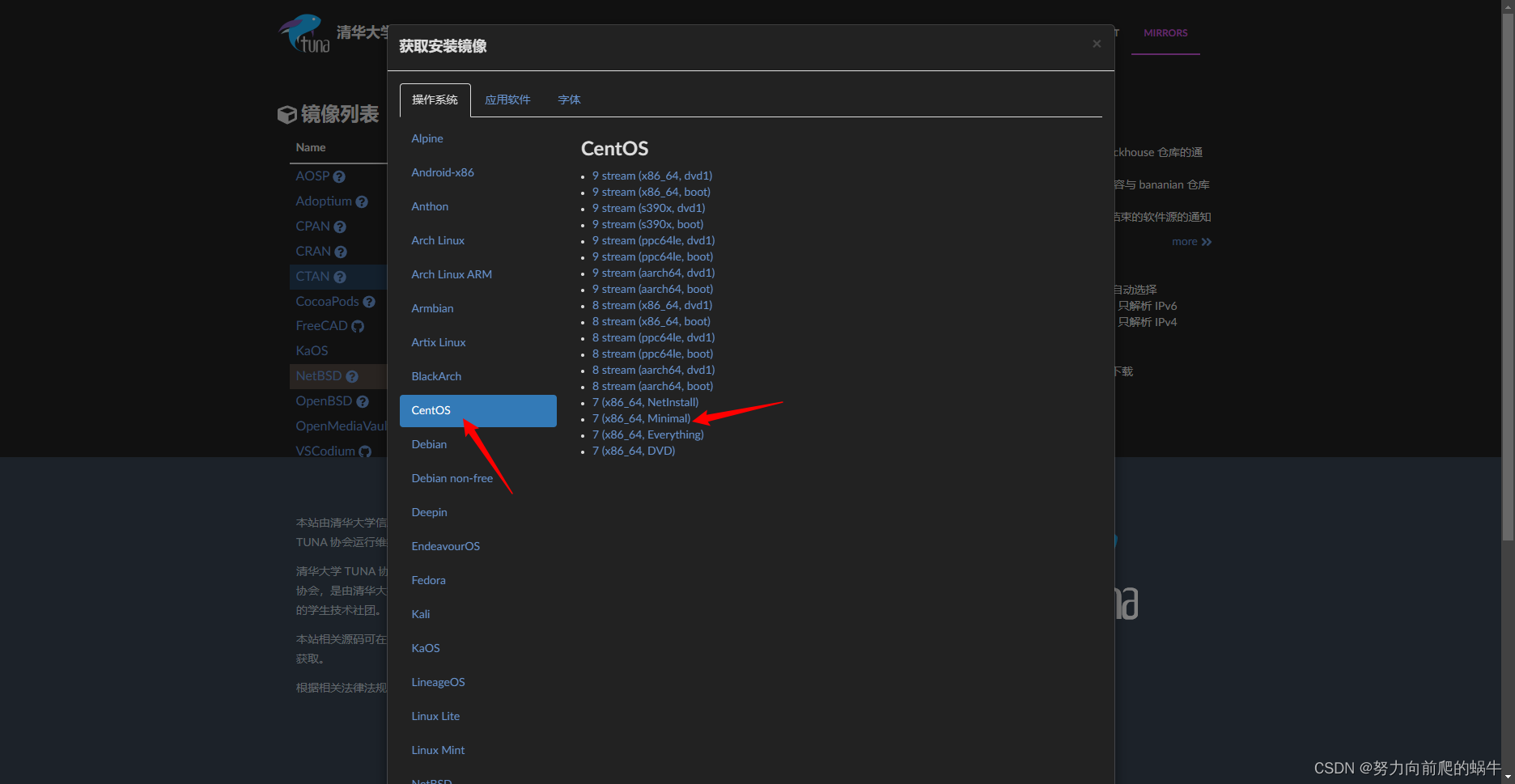Click the help icon beside NetBSD
Screen dimensions: 1515x784
352,376
